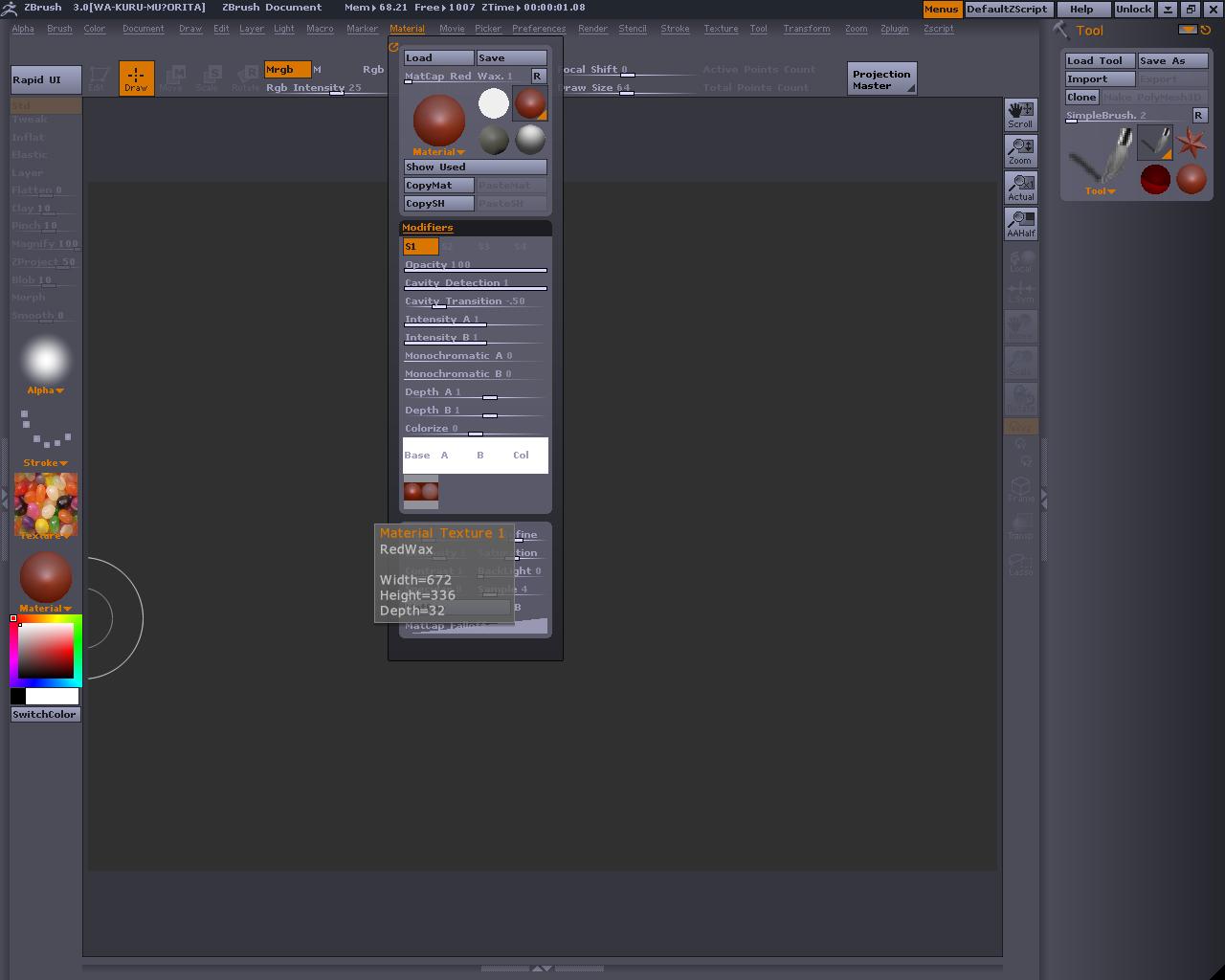
Task: Select the lighter red sphere tool, rightmost
Action: click(x=1192, y=180)
